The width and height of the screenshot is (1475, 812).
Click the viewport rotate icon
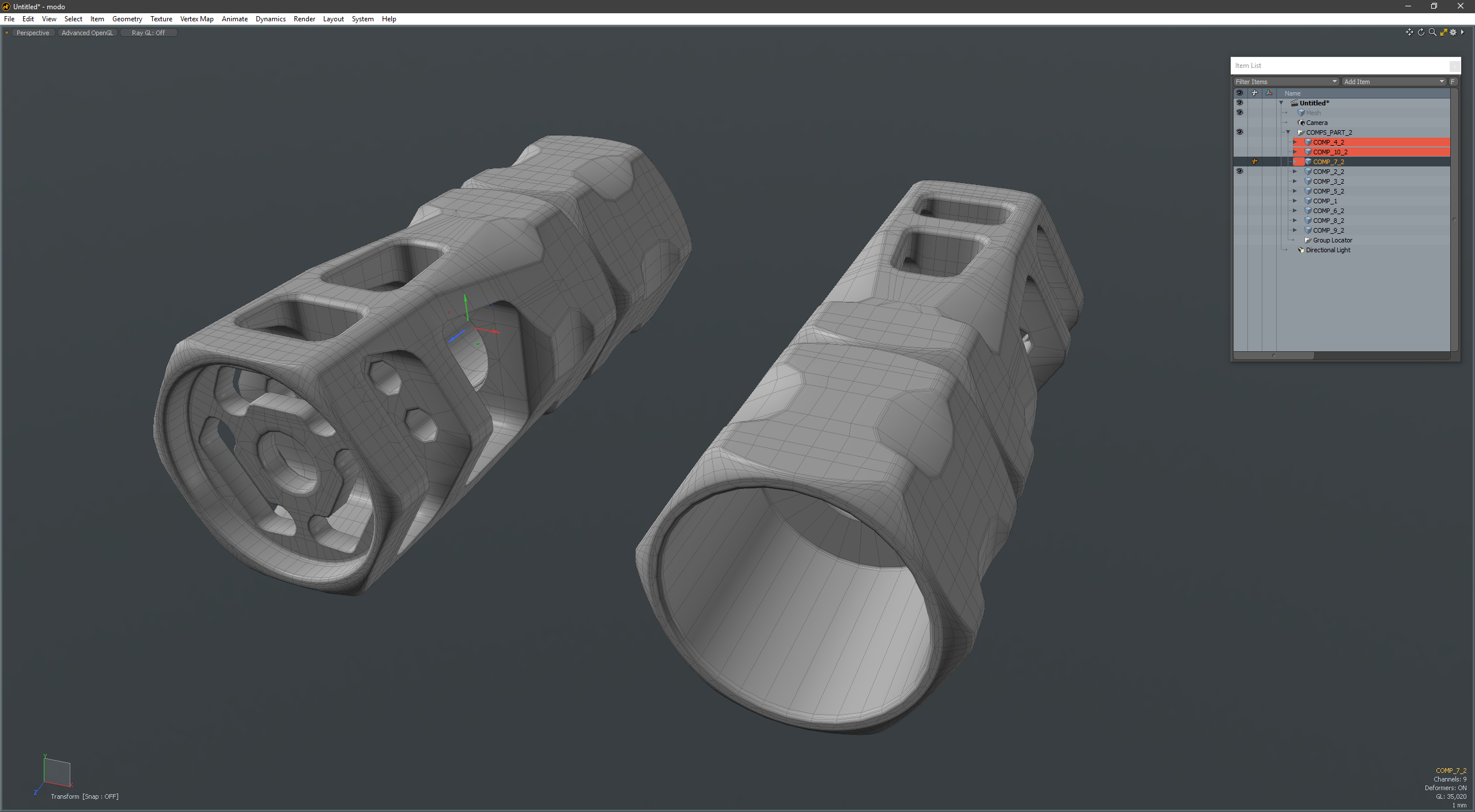pyautogui.click(x=1421, y=32)
